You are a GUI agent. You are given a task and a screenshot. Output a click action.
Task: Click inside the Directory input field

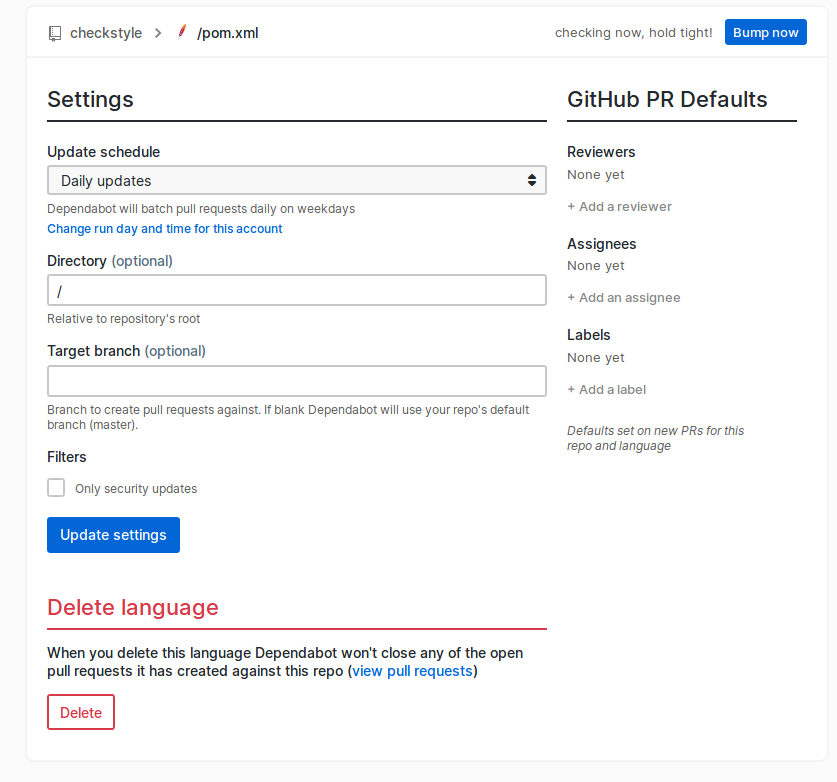(296, 290)
